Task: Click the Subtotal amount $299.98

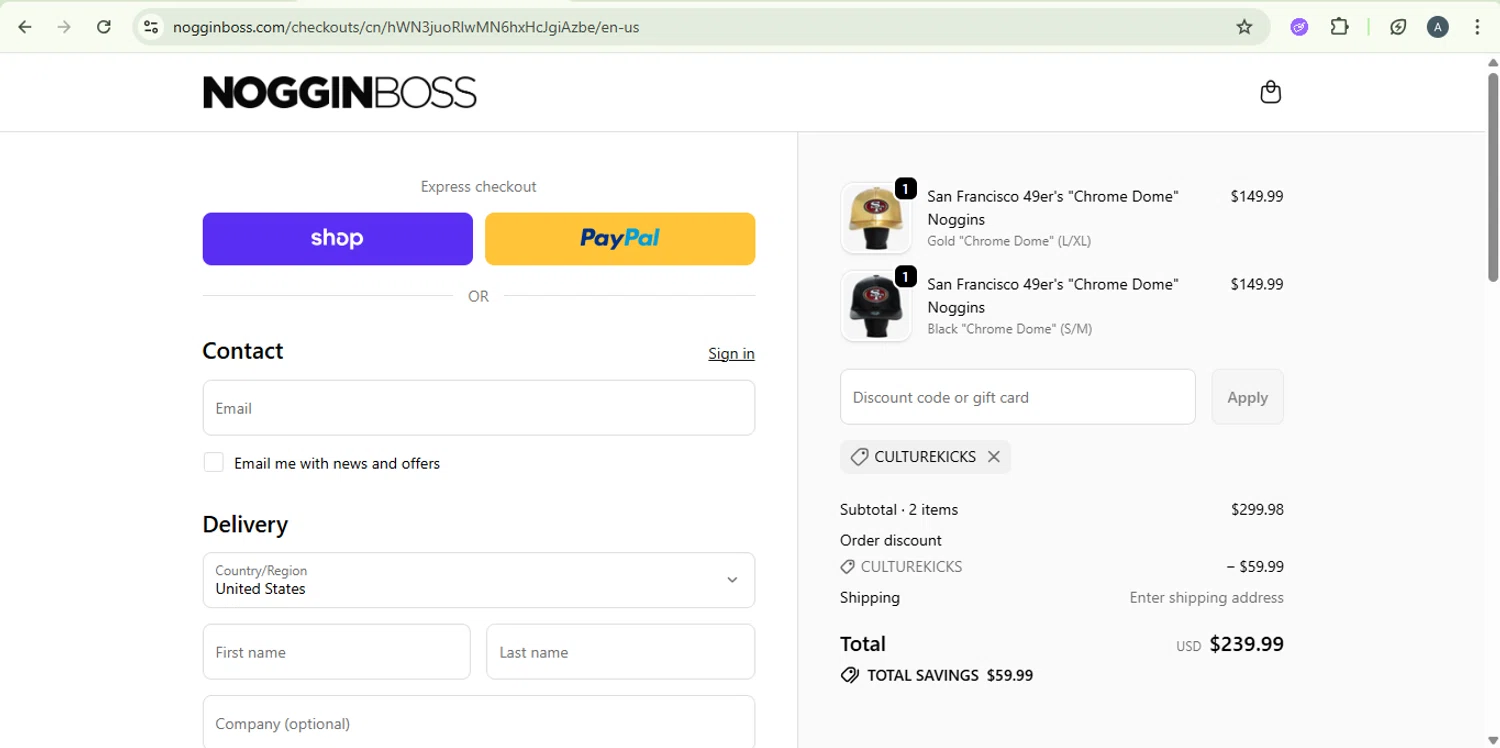Action: point(1257,509)
